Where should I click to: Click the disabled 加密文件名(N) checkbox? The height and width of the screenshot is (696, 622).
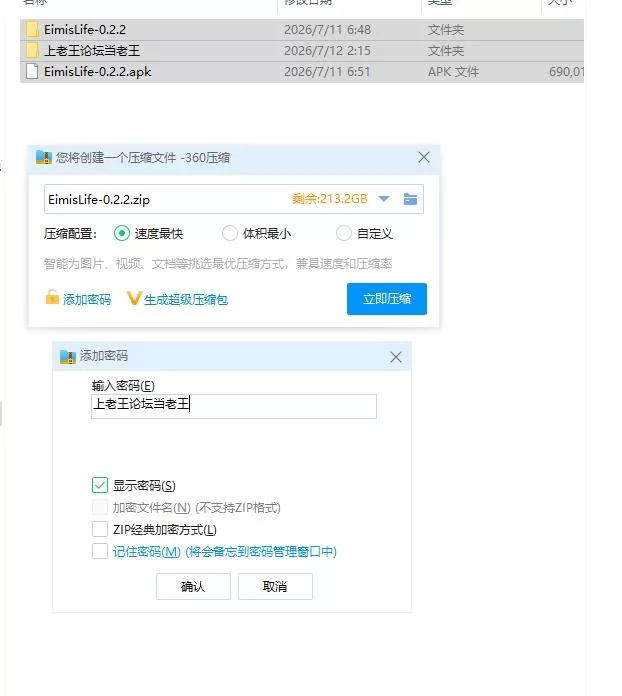(100, 507)
